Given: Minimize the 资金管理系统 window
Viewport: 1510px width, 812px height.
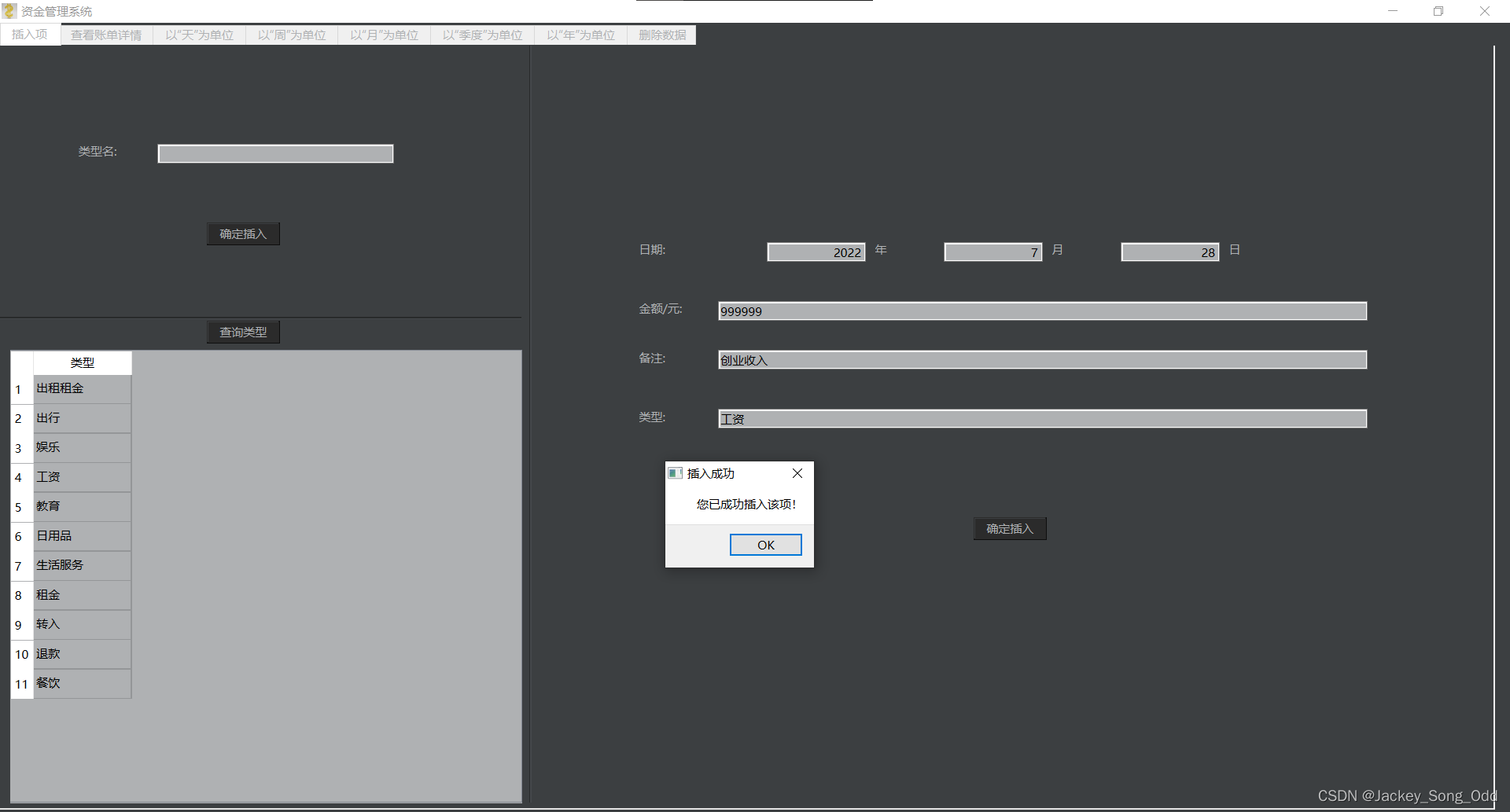Looking at the screenshot, I should 1393,11.
